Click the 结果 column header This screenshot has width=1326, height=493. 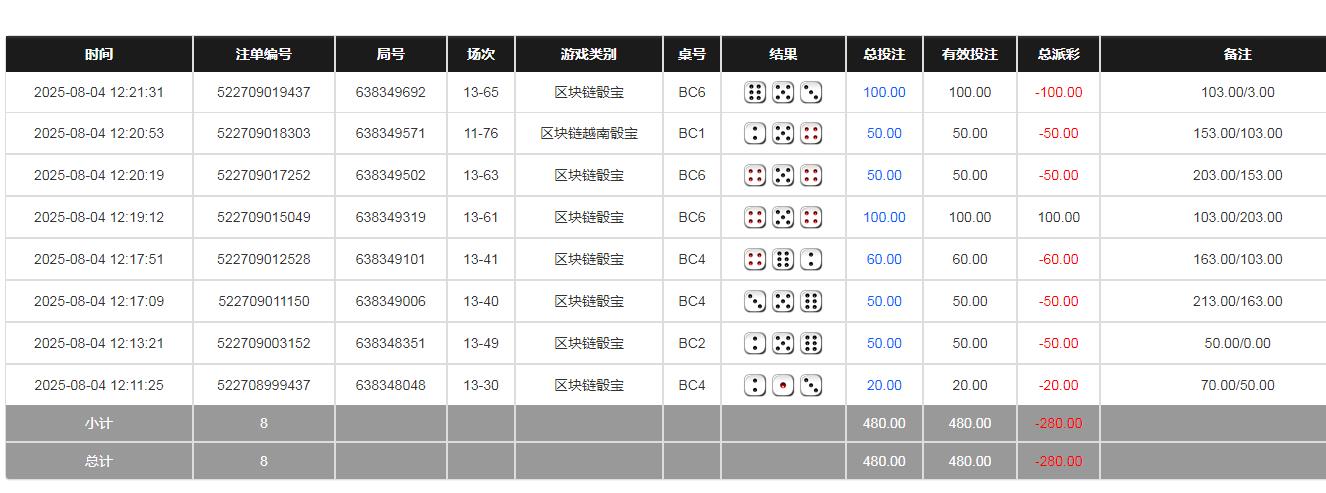[783, 55]
